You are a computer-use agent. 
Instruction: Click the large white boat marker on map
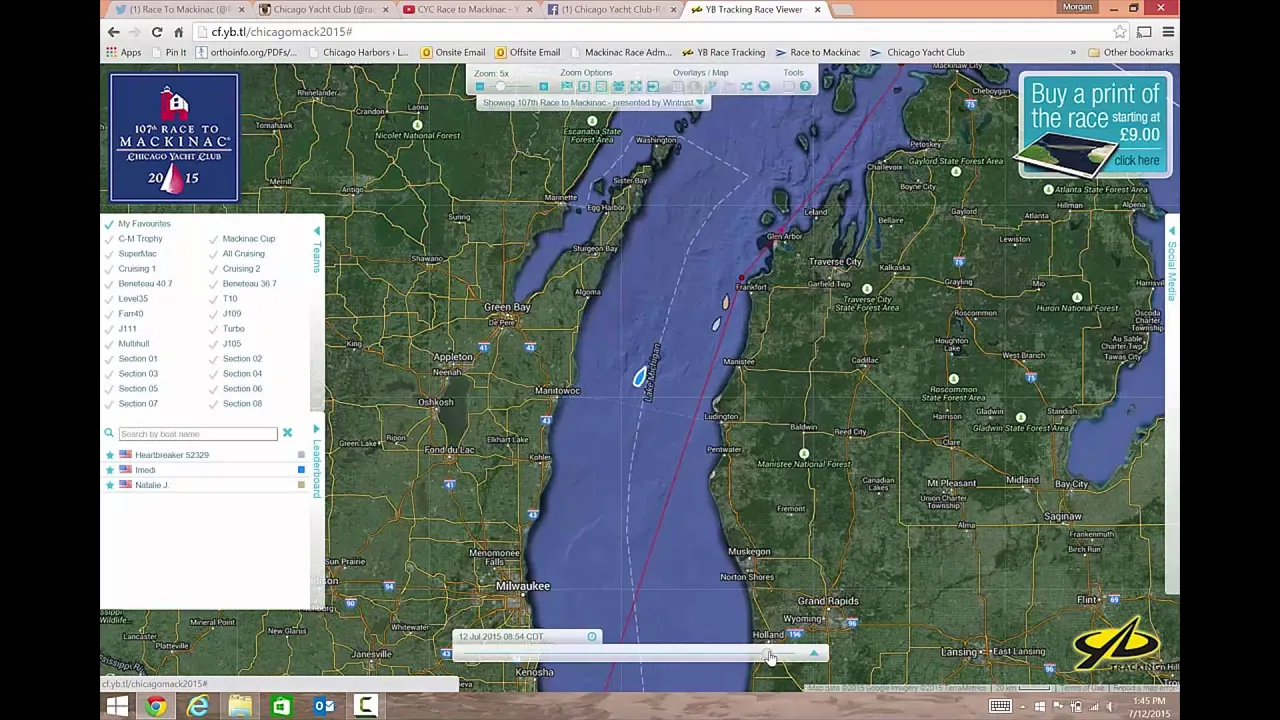tap(640, 377)
